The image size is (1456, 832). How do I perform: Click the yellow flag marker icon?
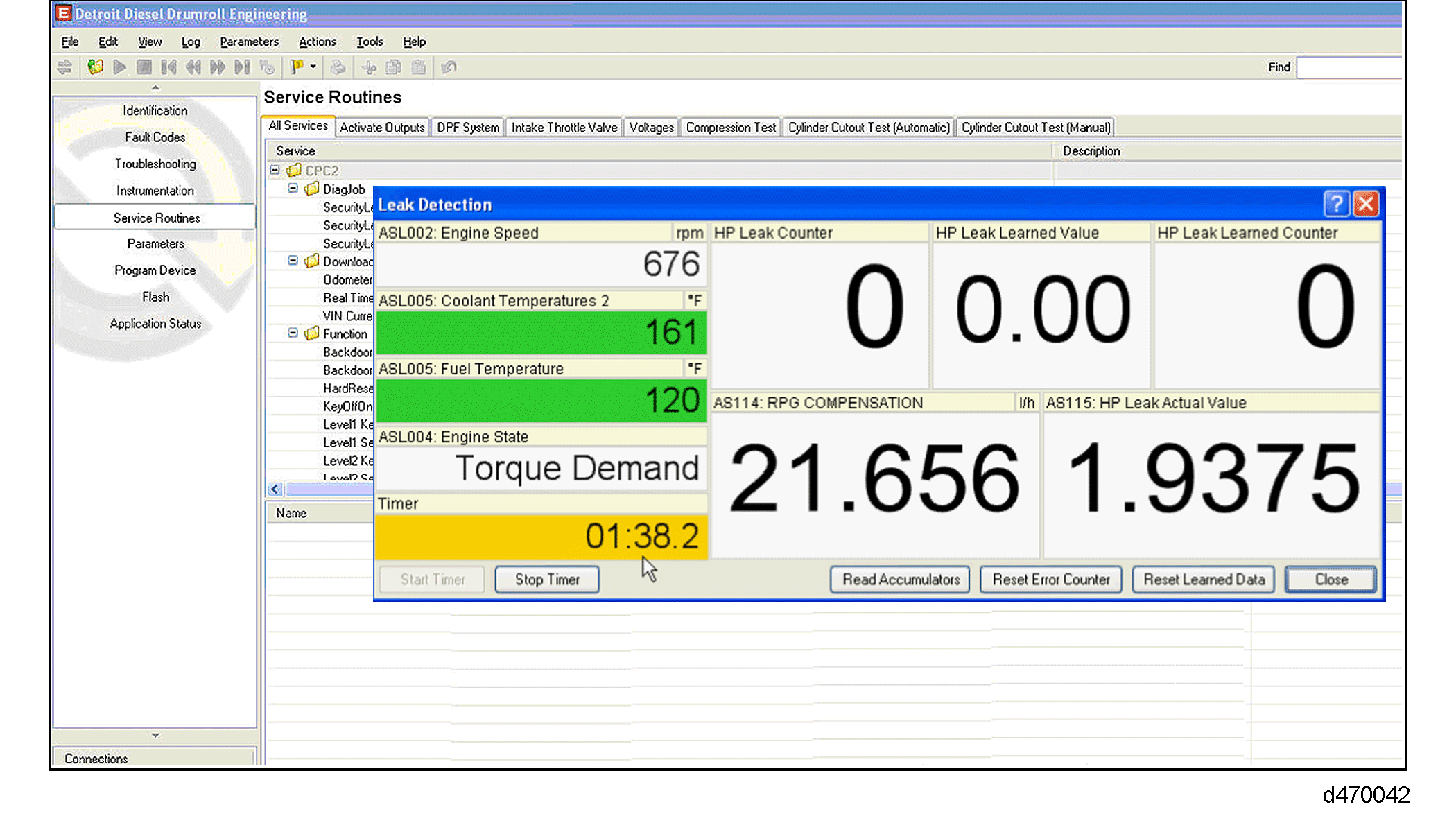[297, 67]
